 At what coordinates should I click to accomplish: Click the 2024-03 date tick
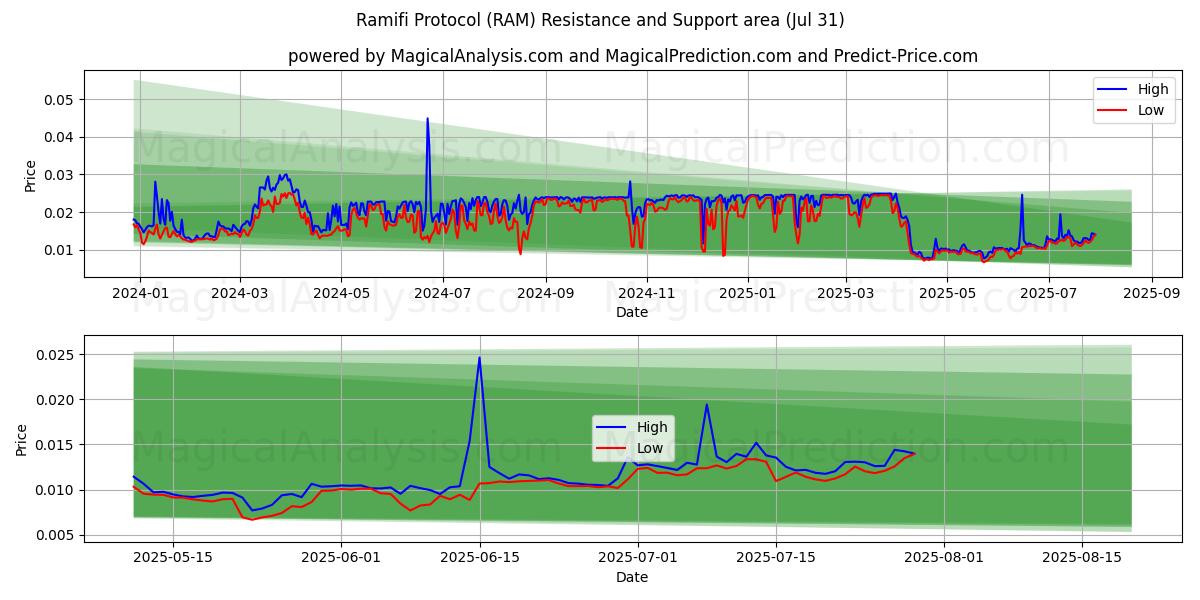(239, 293)
